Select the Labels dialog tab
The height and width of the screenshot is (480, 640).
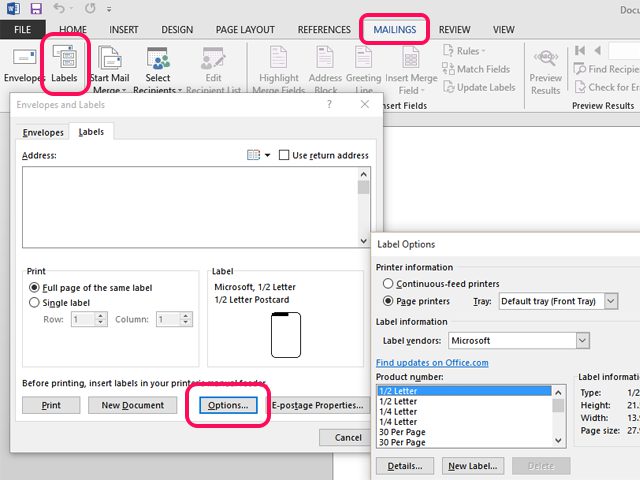[91, 132]
